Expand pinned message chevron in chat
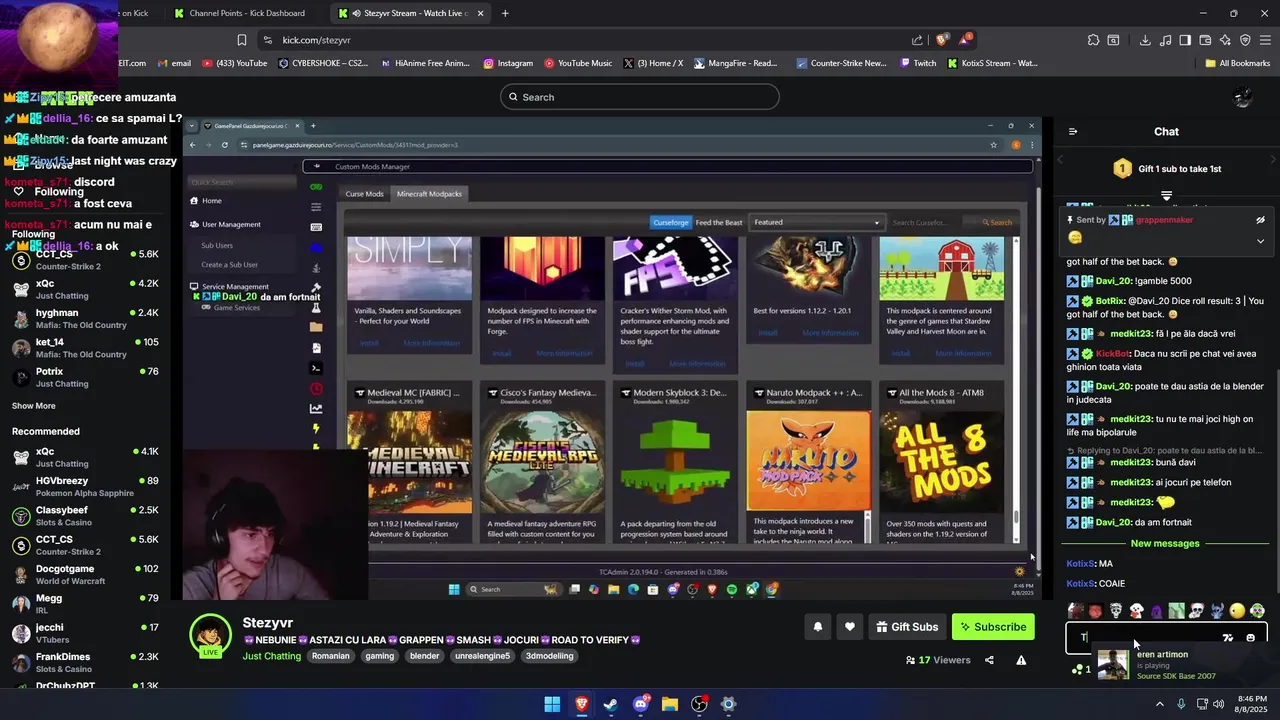 tap(1260, 241)
